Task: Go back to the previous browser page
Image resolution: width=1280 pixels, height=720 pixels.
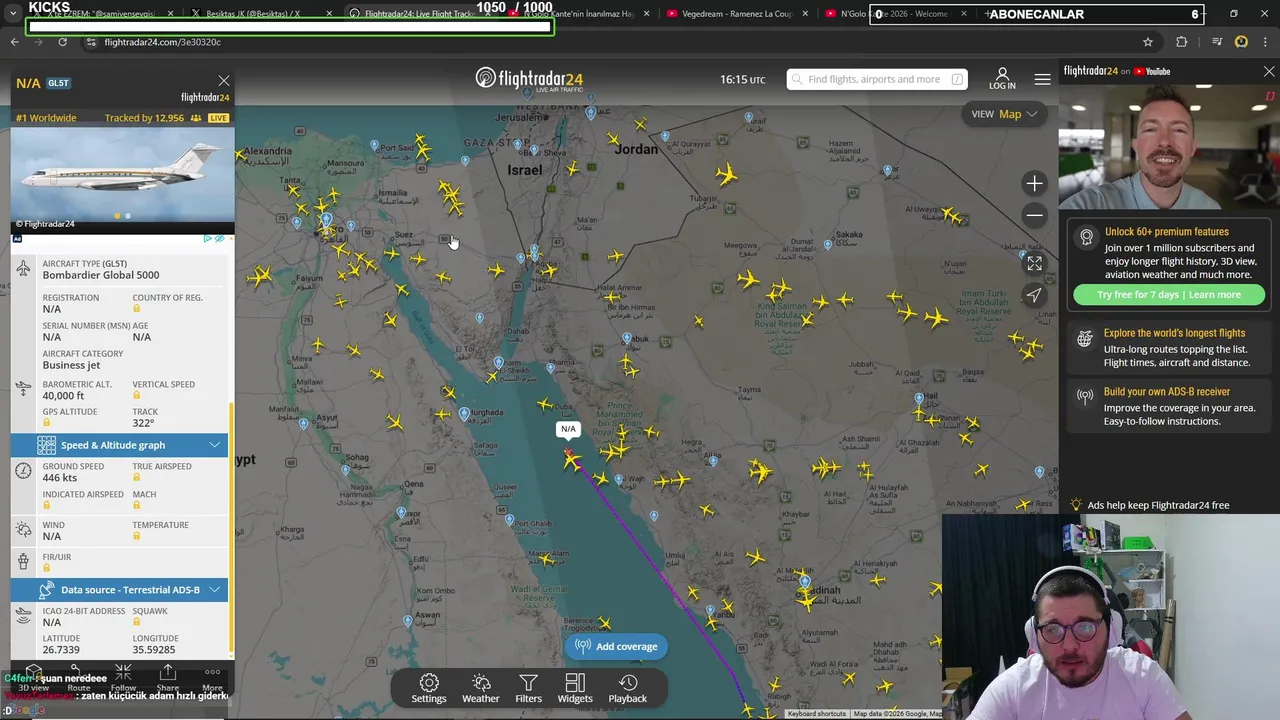Action: (14, 42)
